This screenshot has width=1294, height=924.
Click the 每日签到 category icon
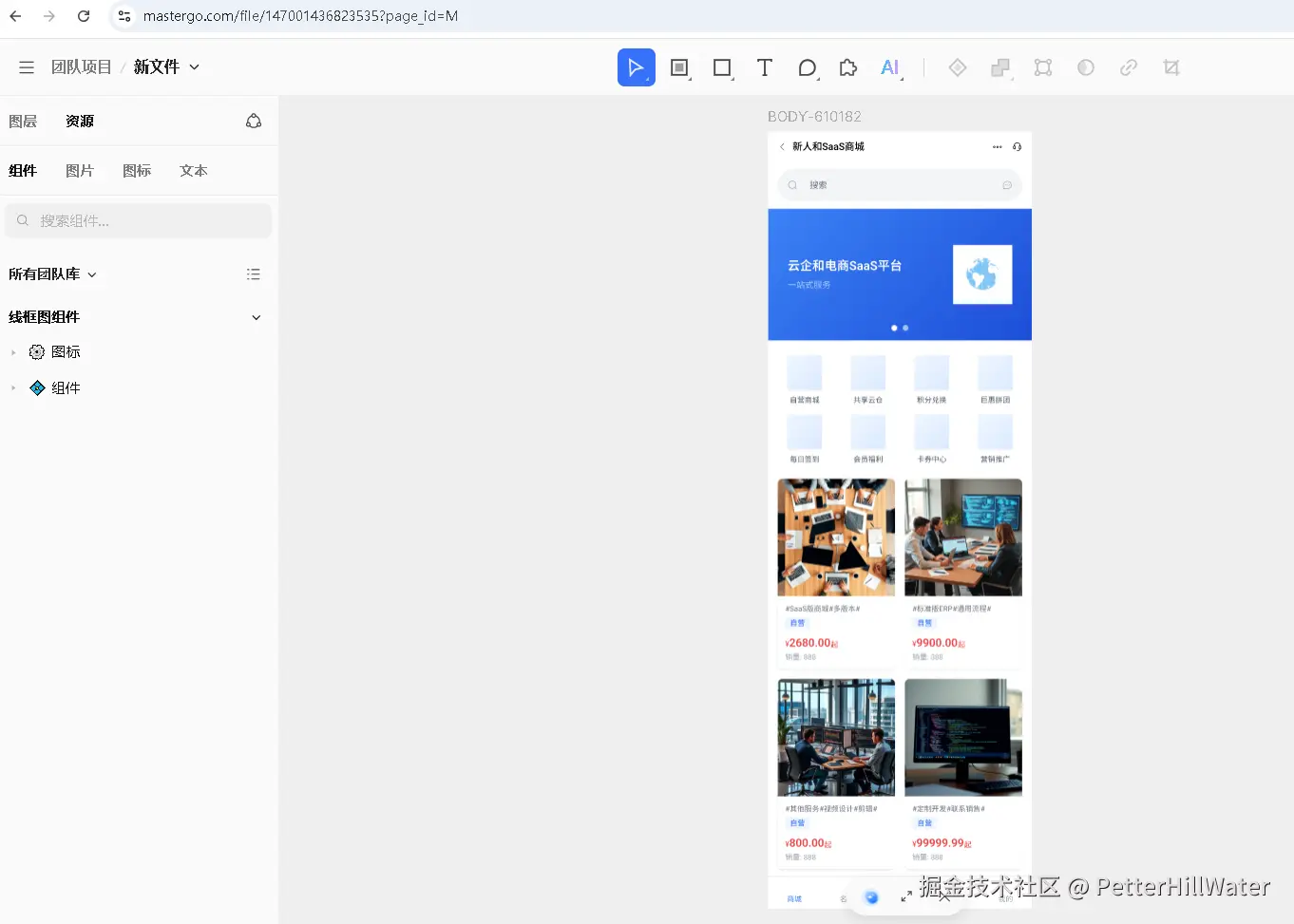coord(805,432)
